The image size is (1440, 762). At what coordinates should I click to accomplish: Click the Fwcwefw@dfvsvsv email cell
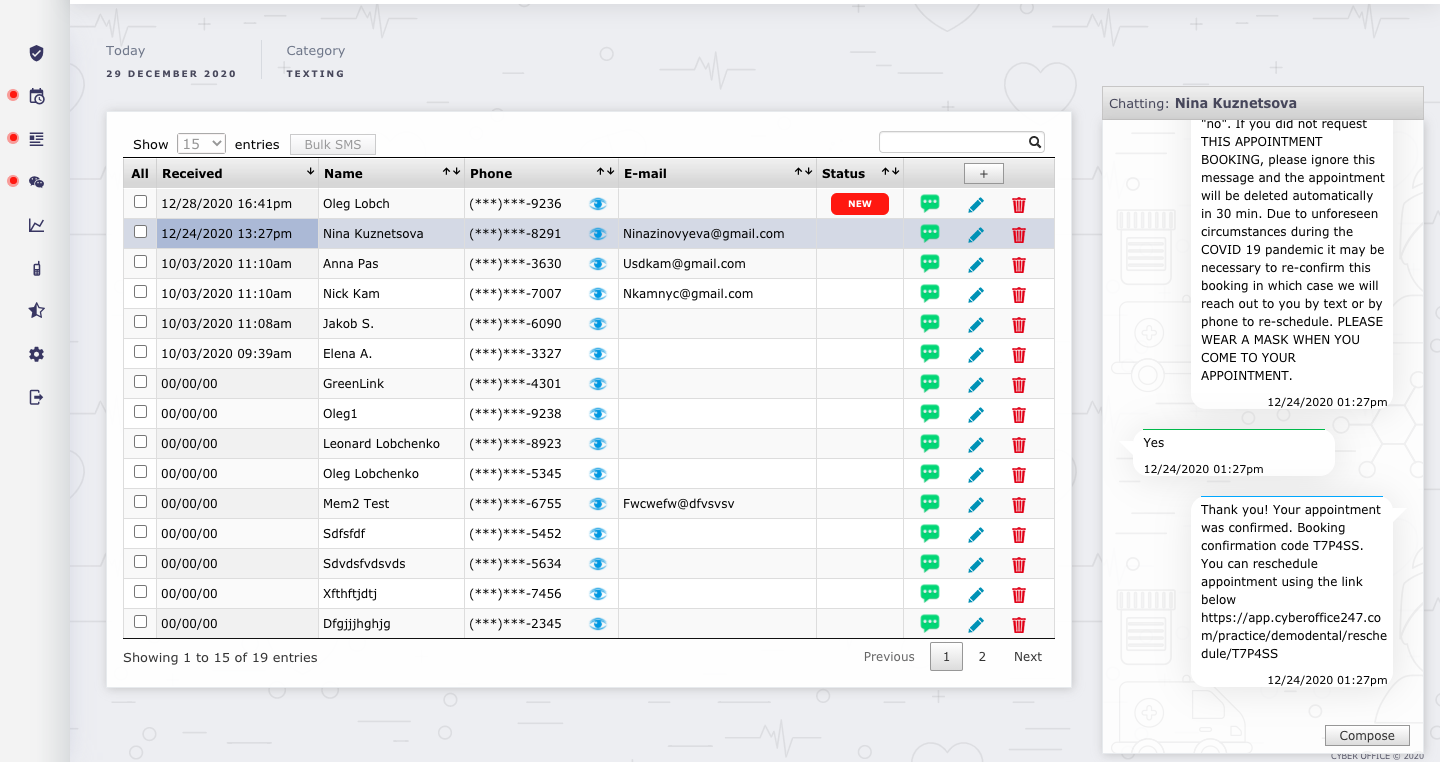coord(717,503)
